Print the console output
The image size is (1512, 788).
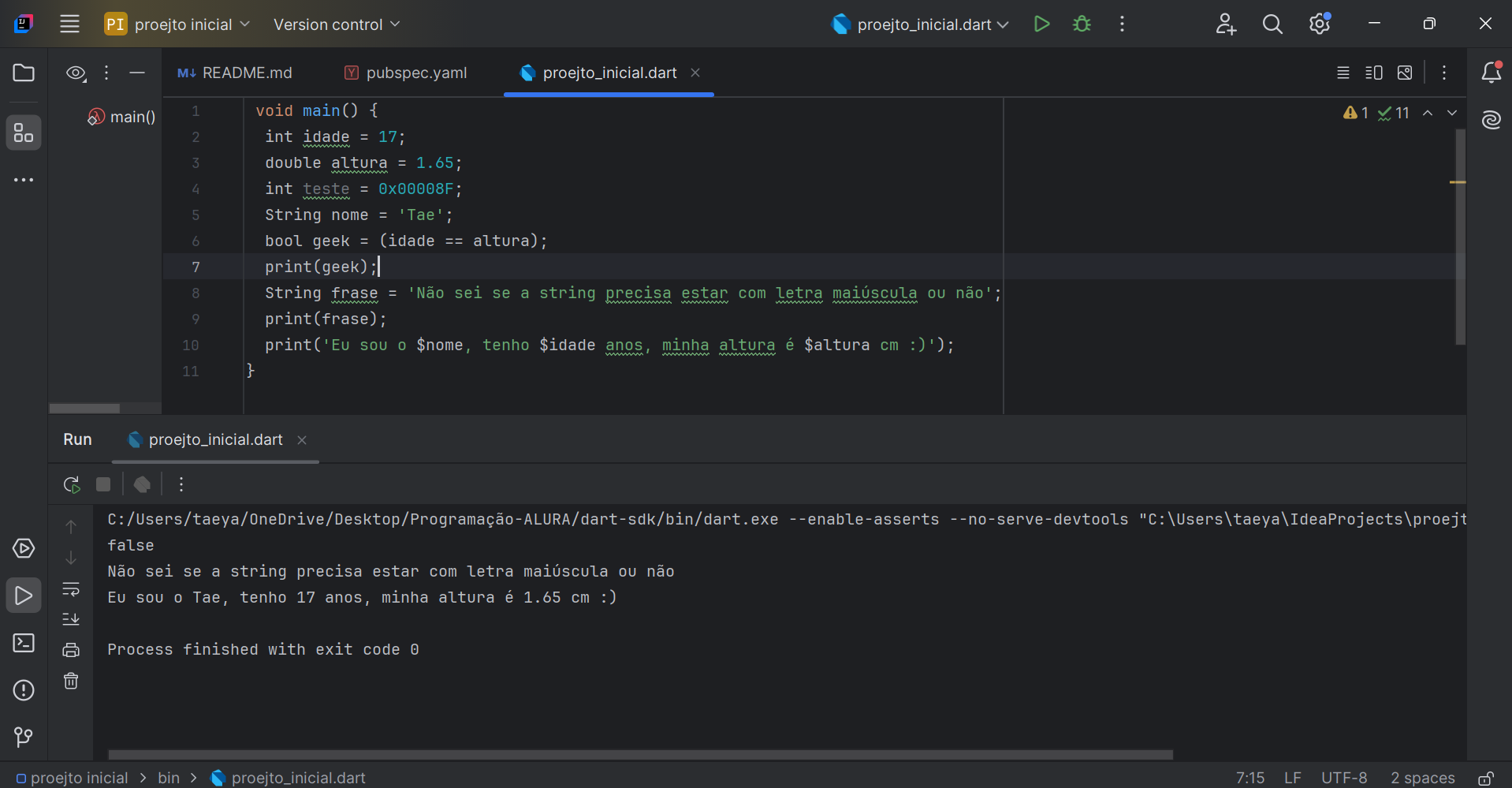coord(71,650)
